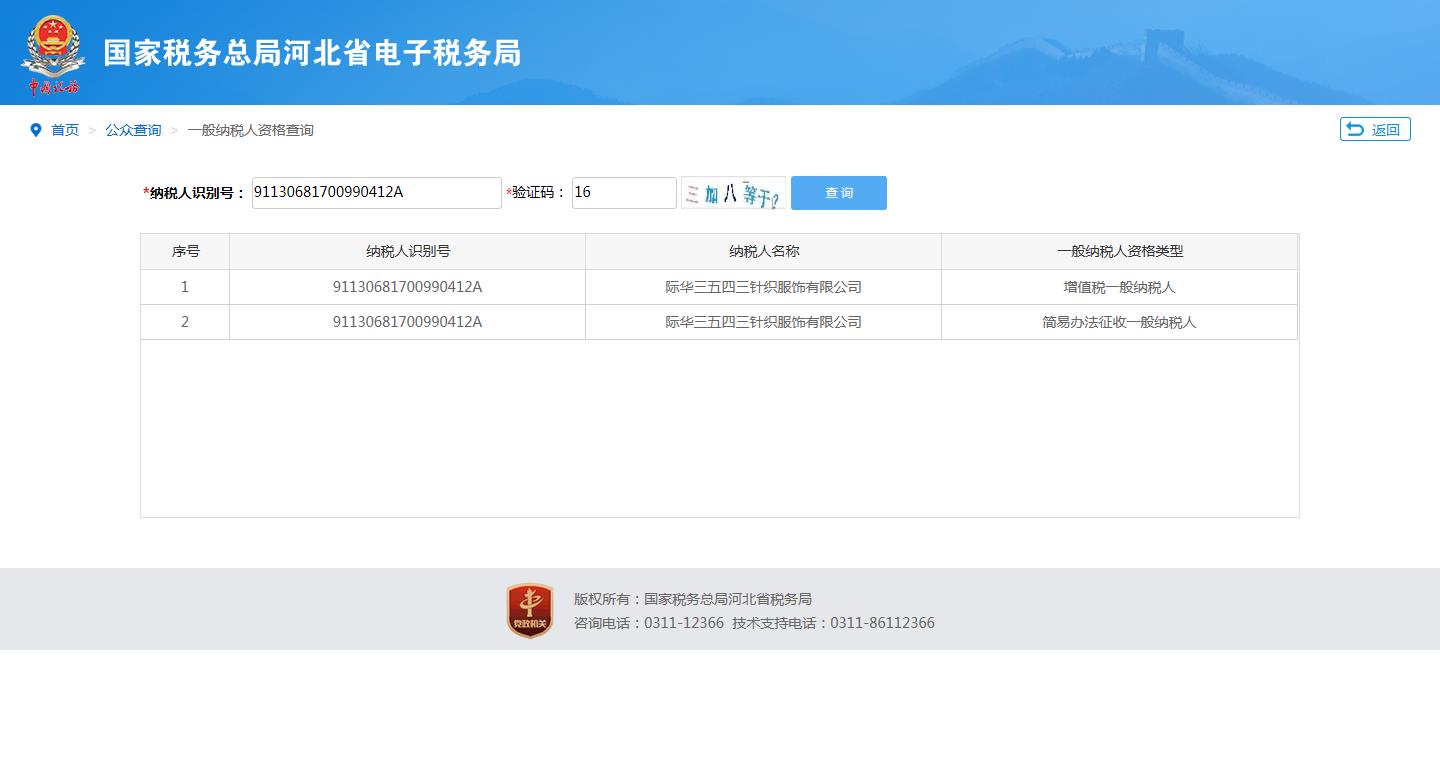Select the 简易办法征收一般纳税人 cell
This screenshot has width=1440, height=774.
point(1119,322)
